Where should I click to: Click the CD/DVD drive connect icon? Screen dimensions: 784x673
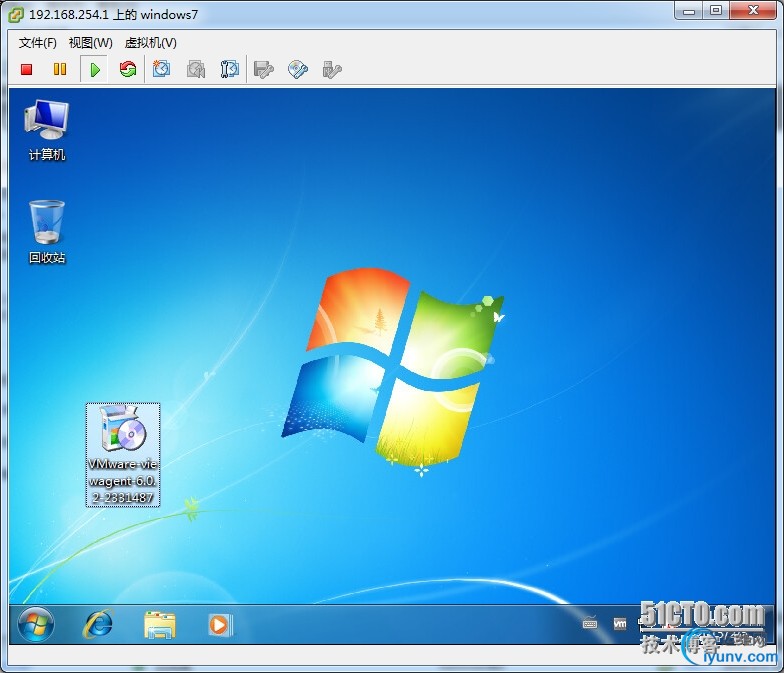(x=298, y=70)
